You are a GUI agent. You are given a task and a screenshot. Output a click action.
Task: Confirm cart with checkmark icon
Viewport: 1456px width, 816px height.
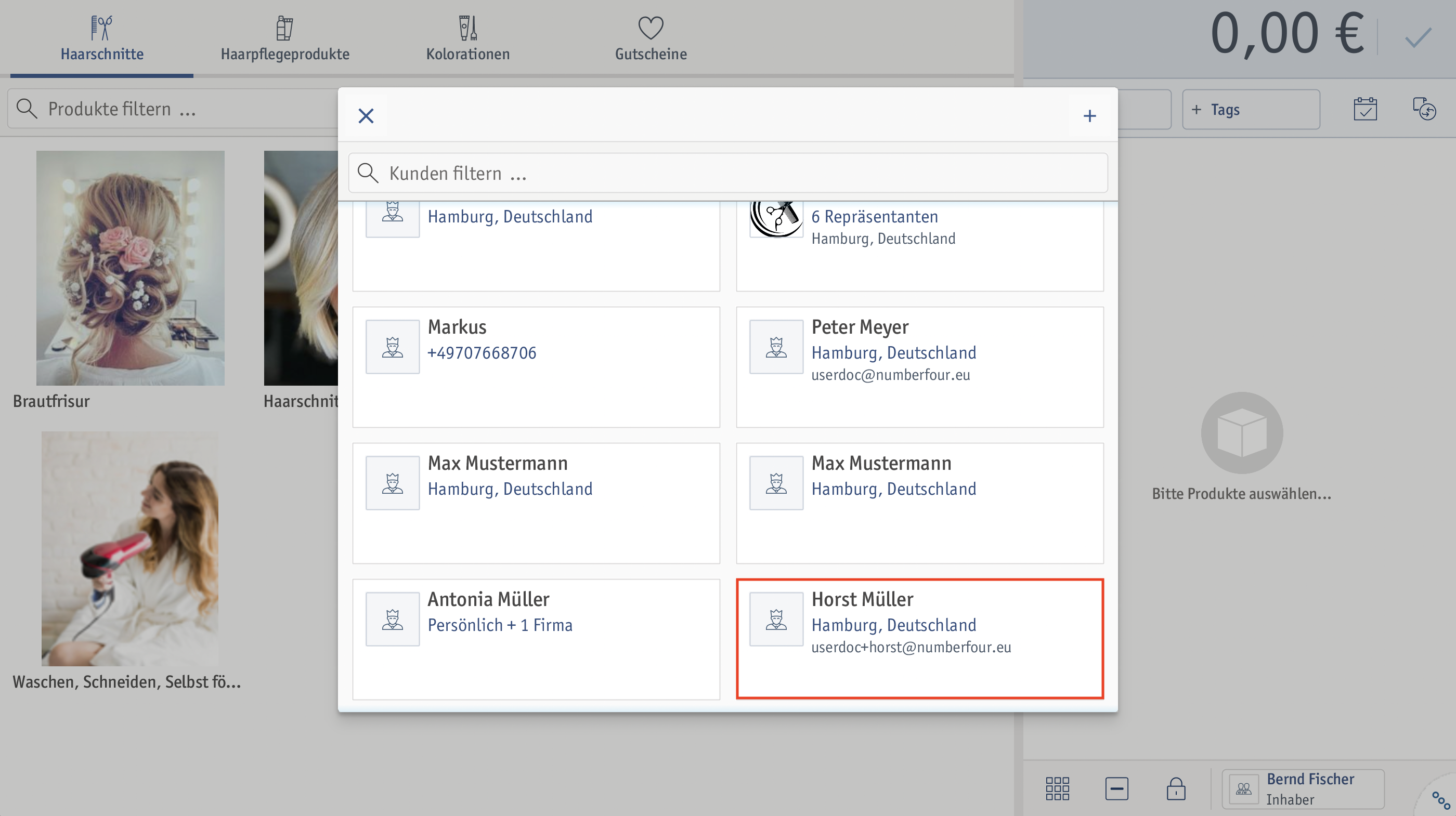pyautogui.click(x=1418, y=38)
